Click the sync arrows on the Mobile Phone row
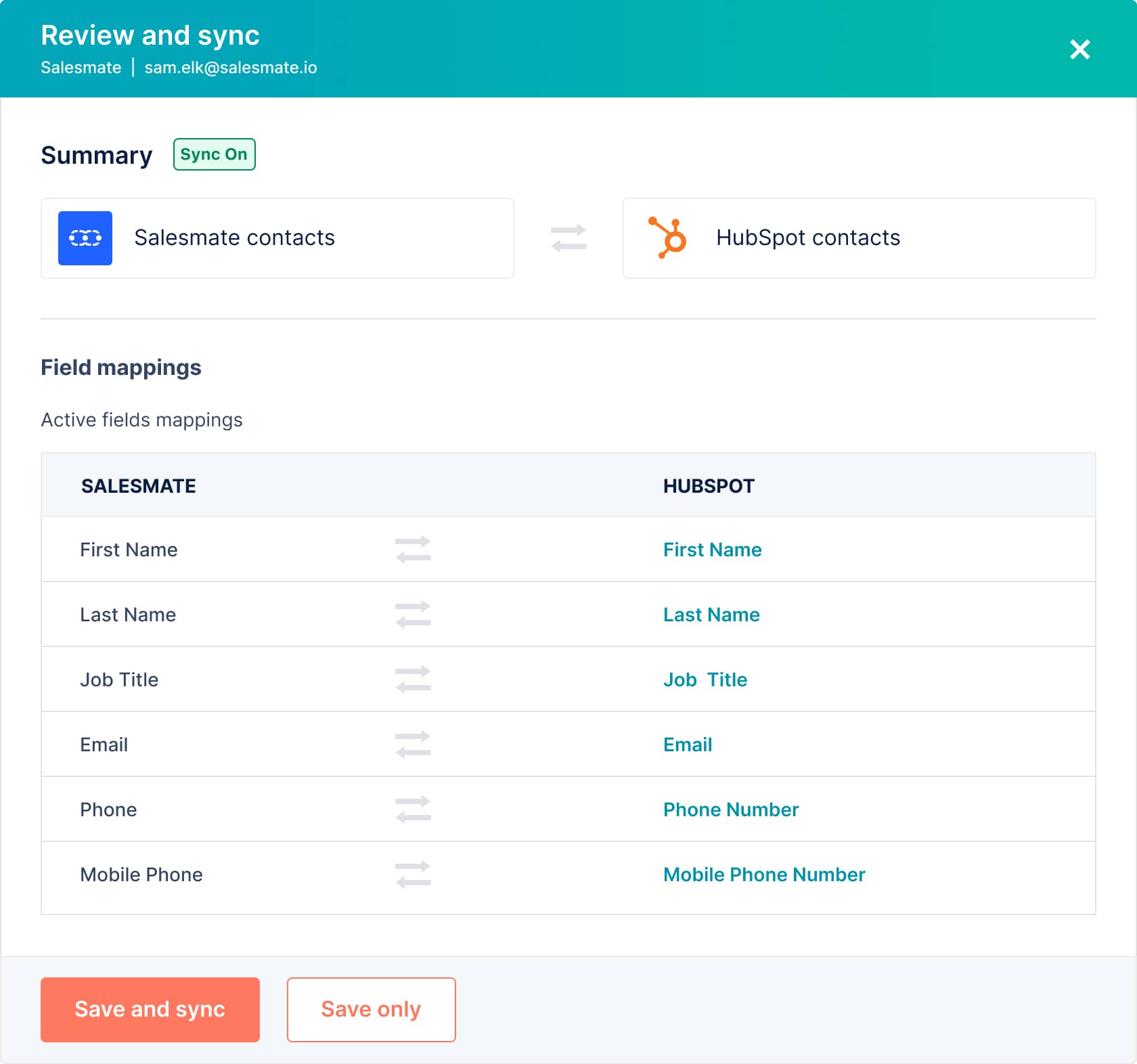1137x1064 pixels. point(412,874)
